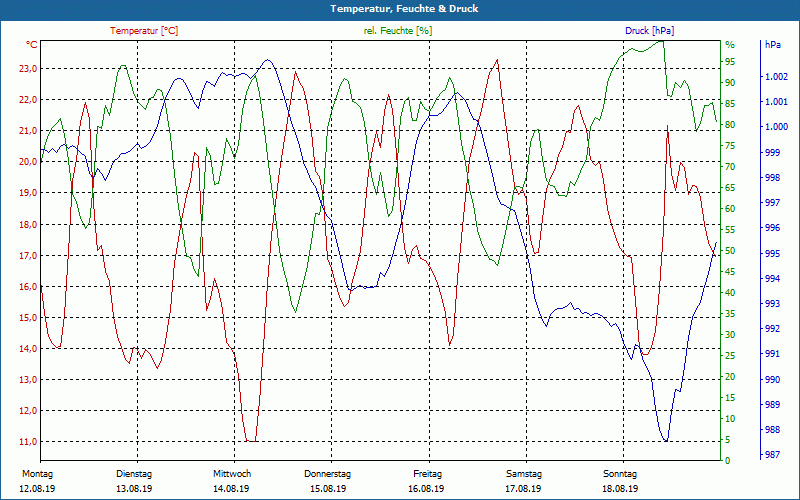Click the 12,0 temperature axis value
Image resolution: width=800 pixels, height=500 pixels.
coord(28,411)
